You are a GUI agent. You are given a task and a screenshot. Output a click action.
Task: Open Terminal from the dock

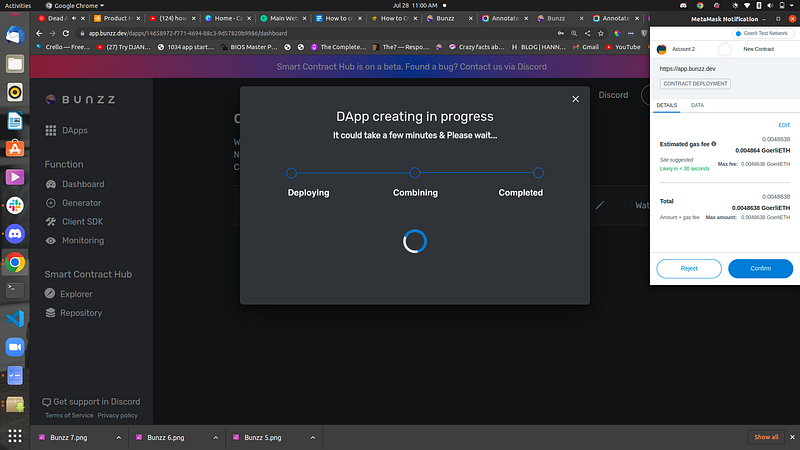[x=15, y=290]
